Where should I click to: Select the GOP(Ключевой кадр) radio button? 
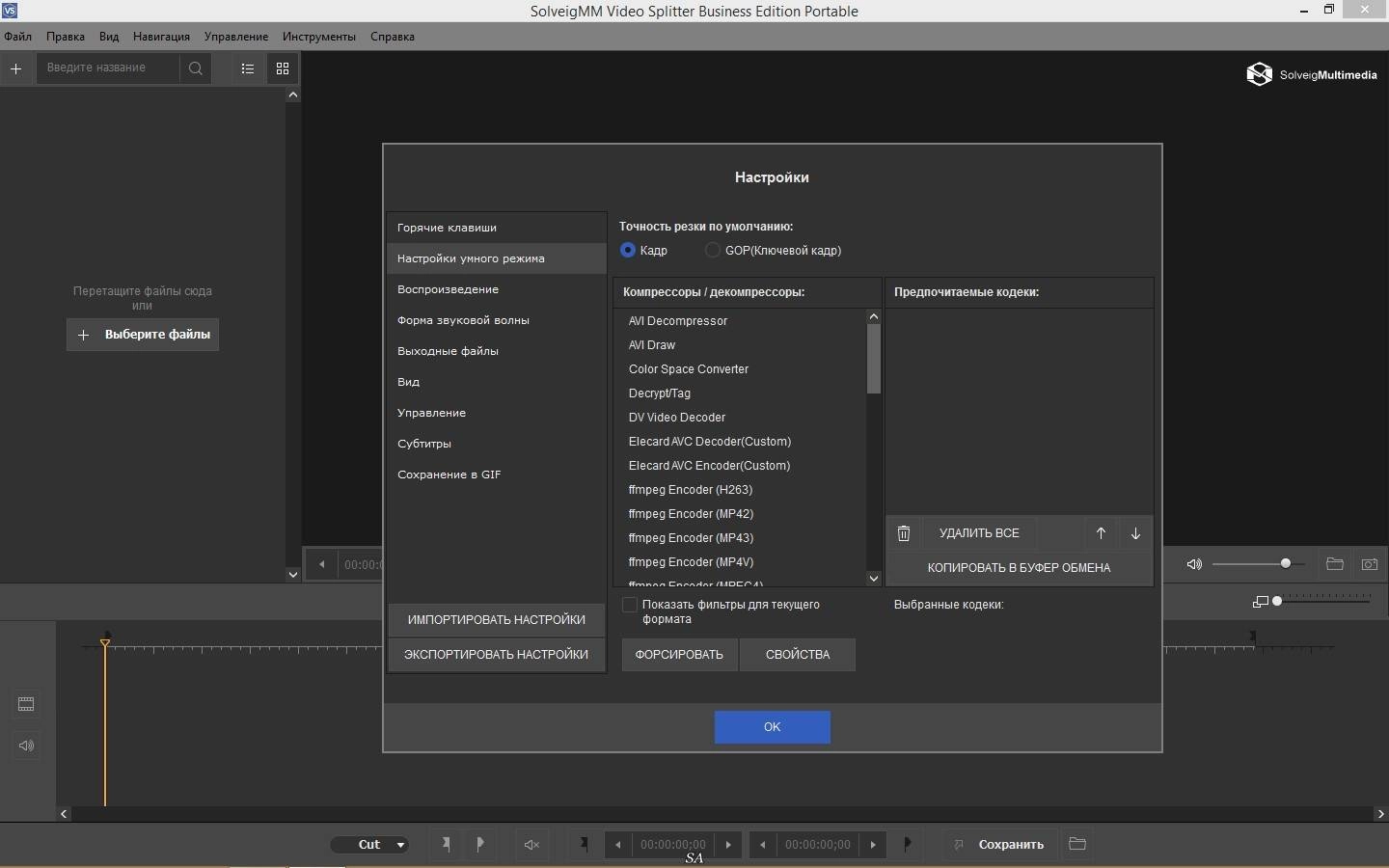pos(713,250)
